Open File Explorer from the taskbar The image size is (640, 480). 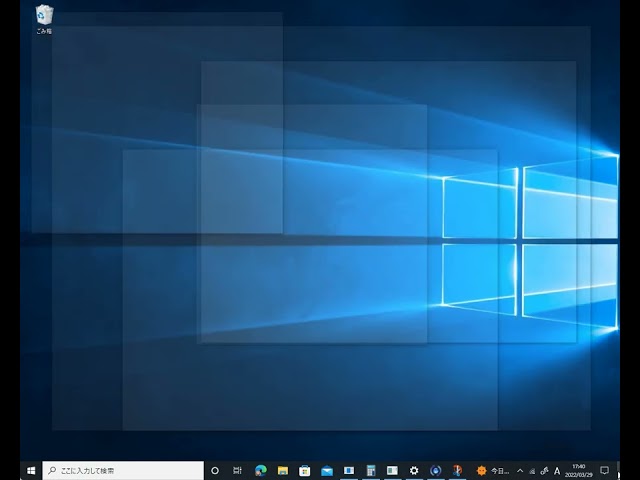[x=282, y=471]
